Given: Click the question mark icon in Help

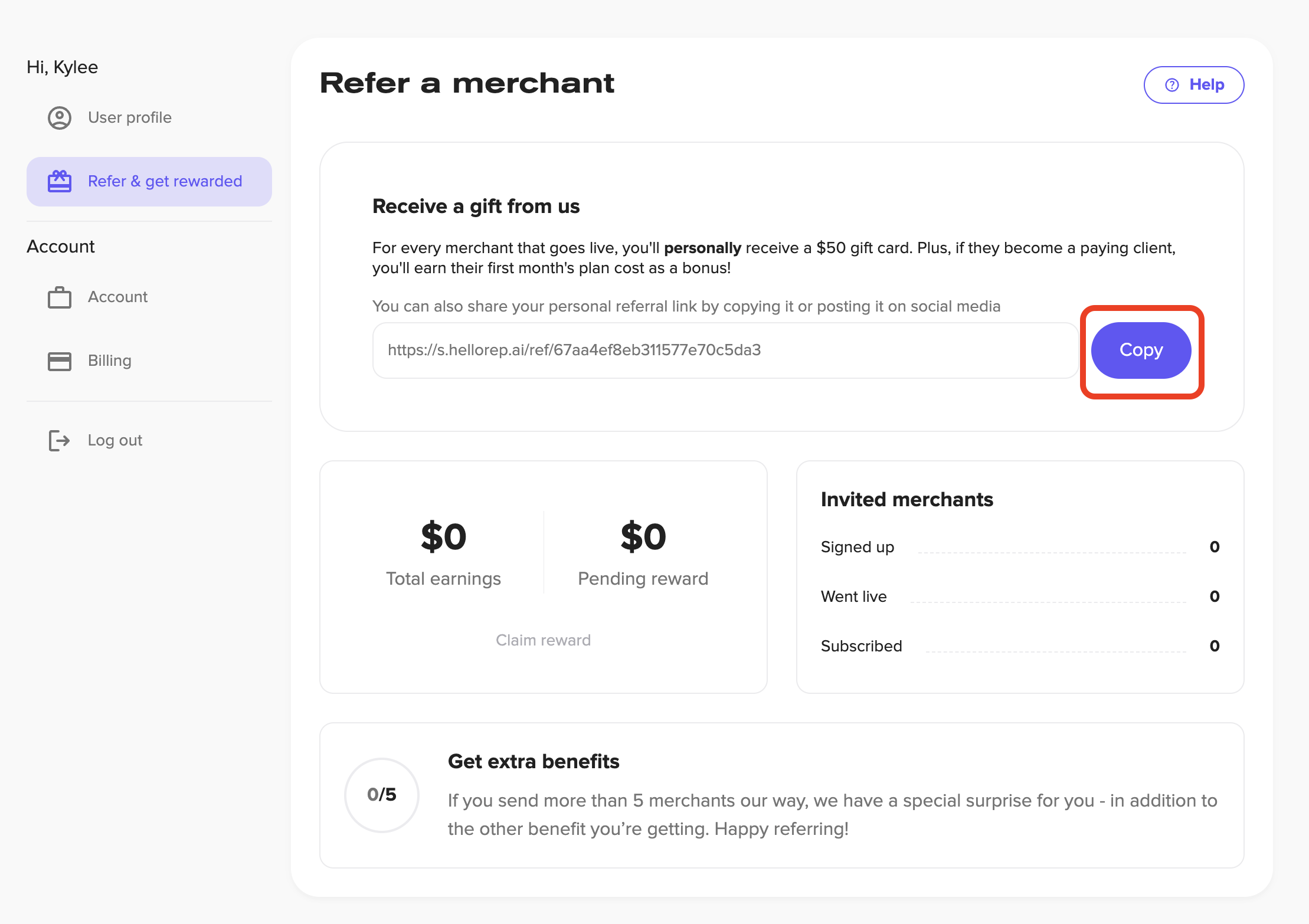Looking at the screenshot, I should (1172, 85).
